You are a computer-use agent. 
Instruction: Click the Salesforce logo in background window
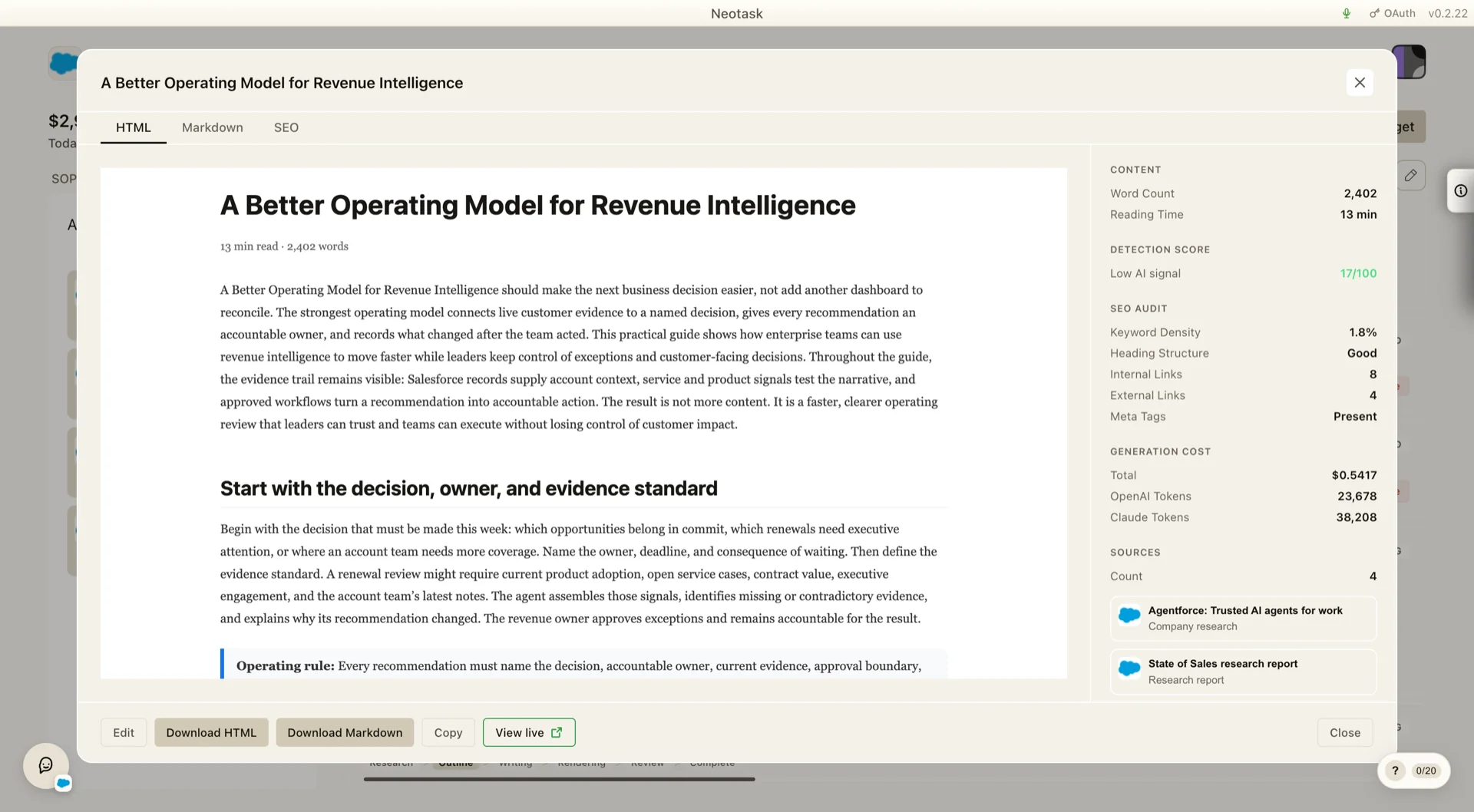(x=63, y=63)
